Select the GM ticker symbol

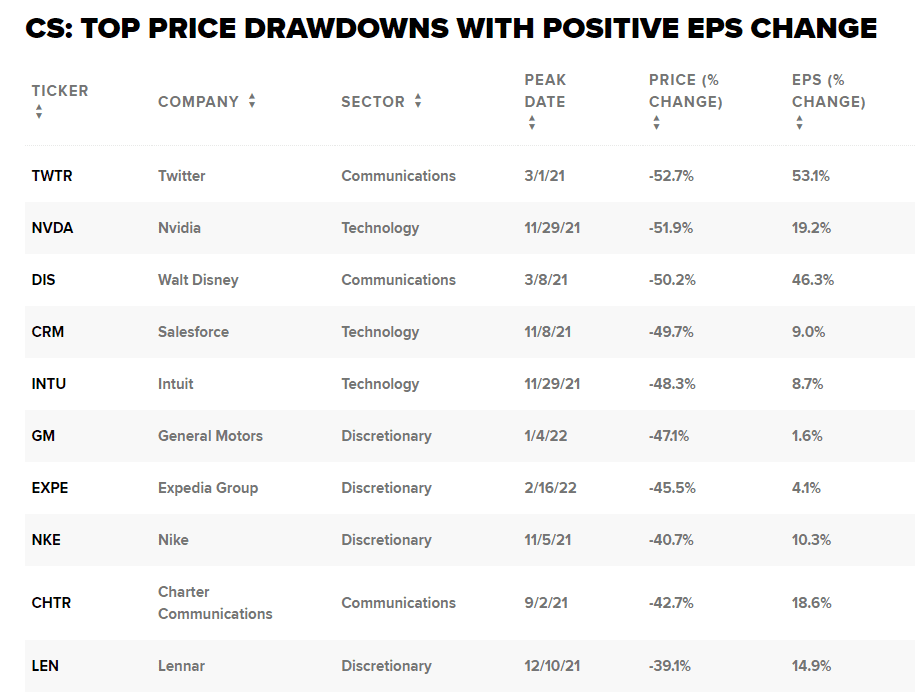coord(43,436)
